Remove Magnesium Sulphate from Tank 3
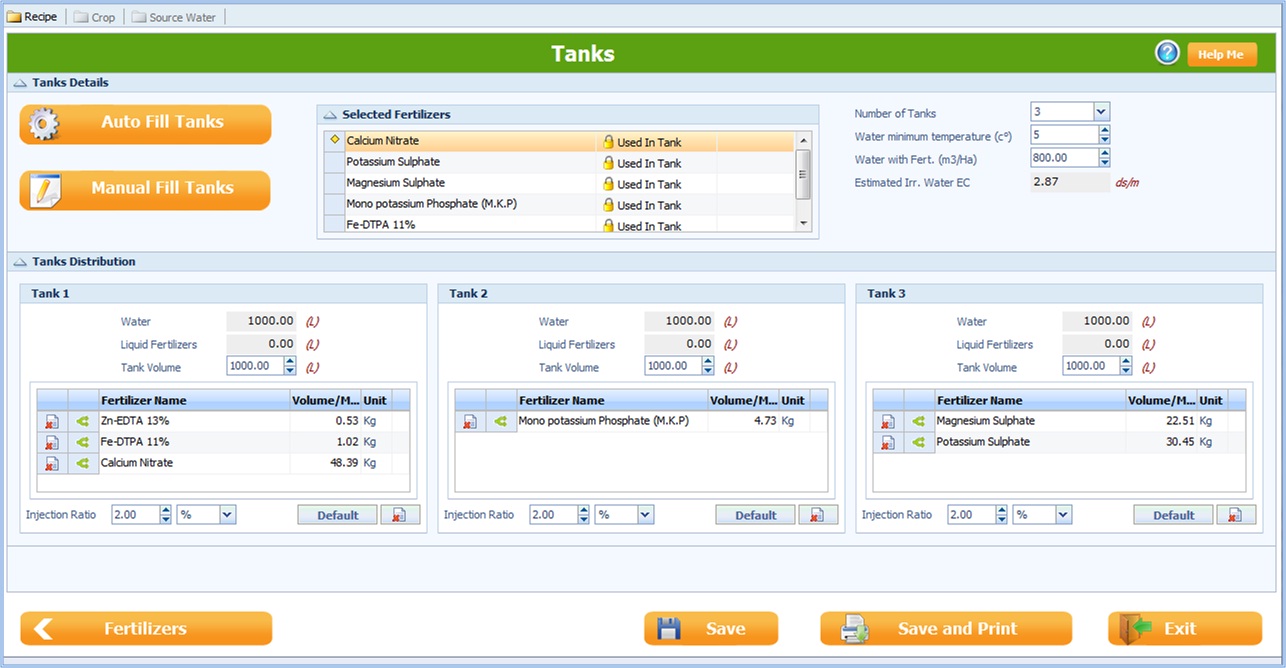Image resolution: width=1286 pixels, height=668 pixels. pos(888,422)
